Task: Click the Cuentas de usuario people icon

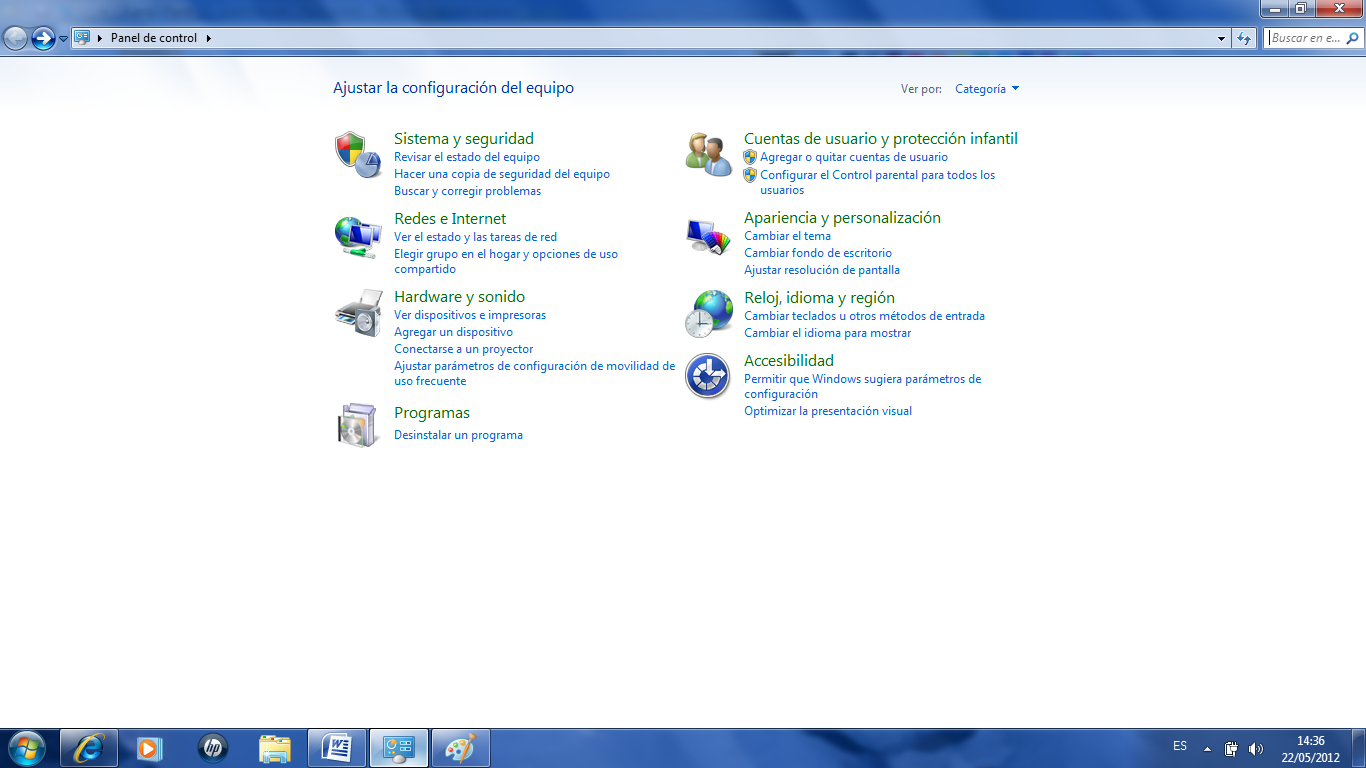Action: [x=708, y=155]
